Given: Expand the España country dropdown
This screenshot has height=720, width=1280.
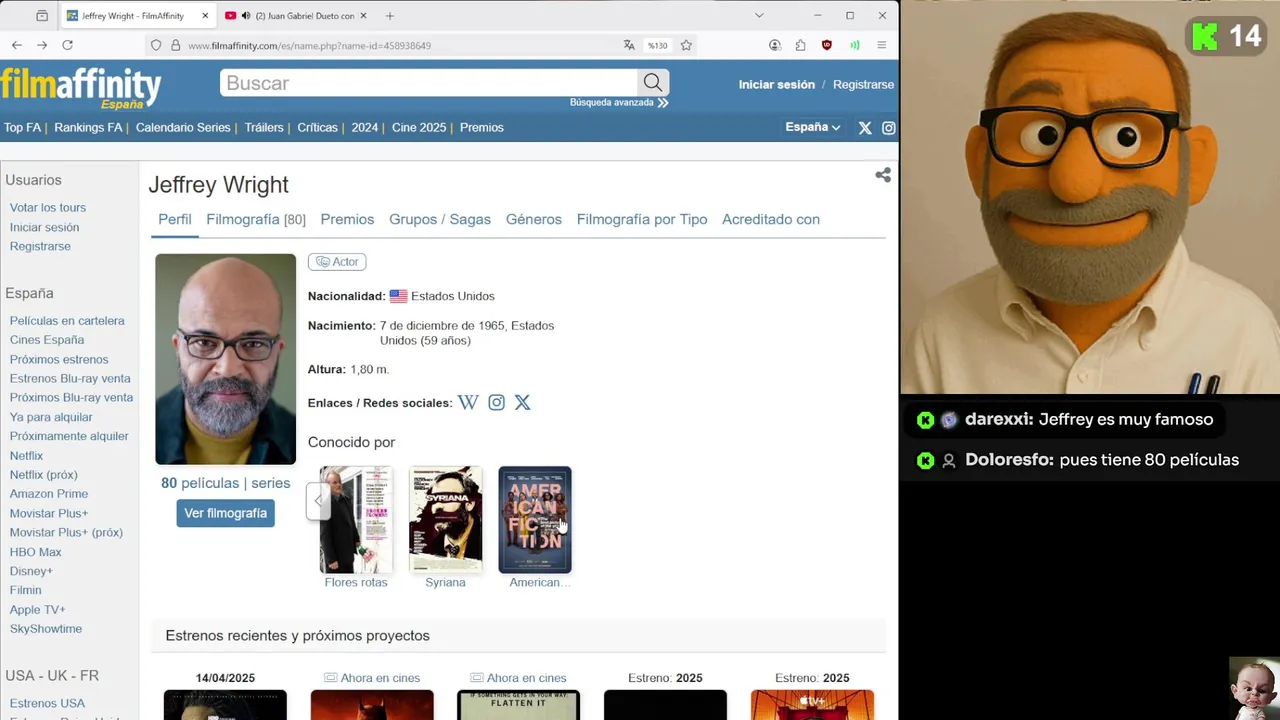Looking at the screenshot, I should click(x=813, y=127).
